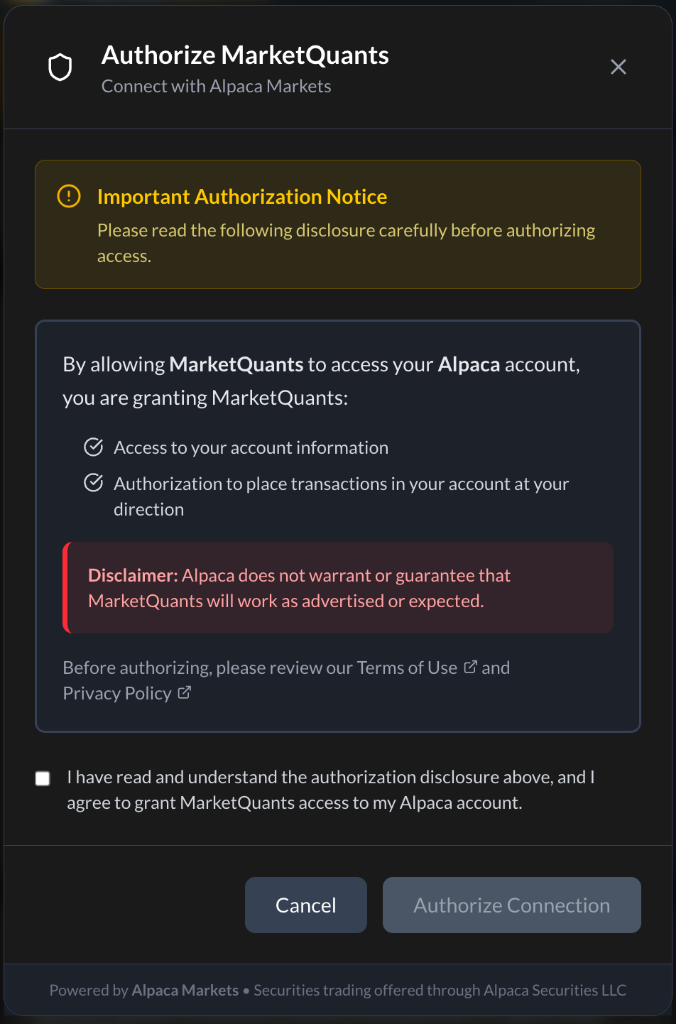Click the Important Authorization Notice banner

[338, 223]
